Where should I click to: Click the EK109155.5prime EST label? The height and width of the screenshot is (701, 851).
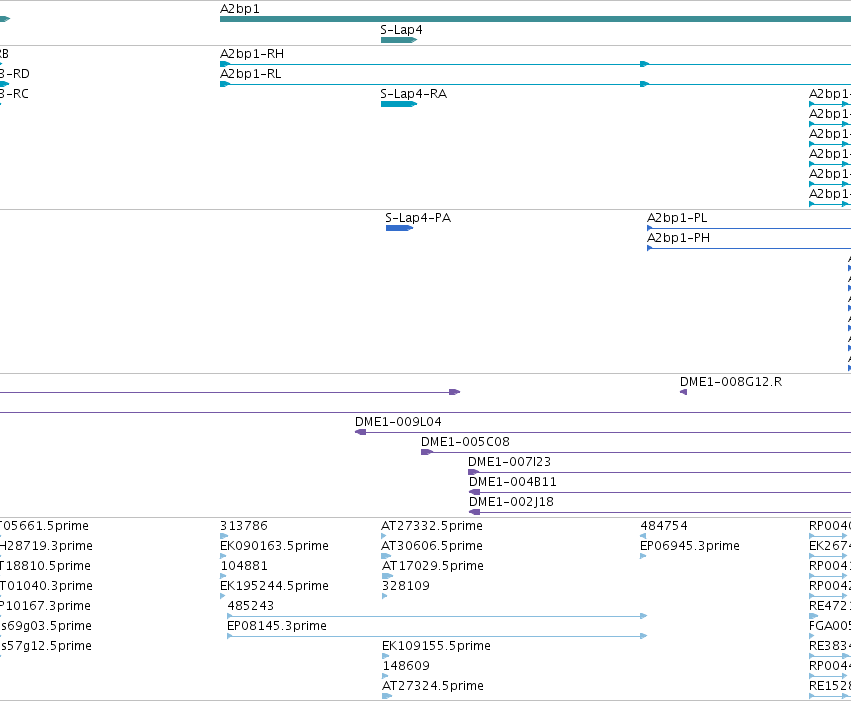pos(436,646)
